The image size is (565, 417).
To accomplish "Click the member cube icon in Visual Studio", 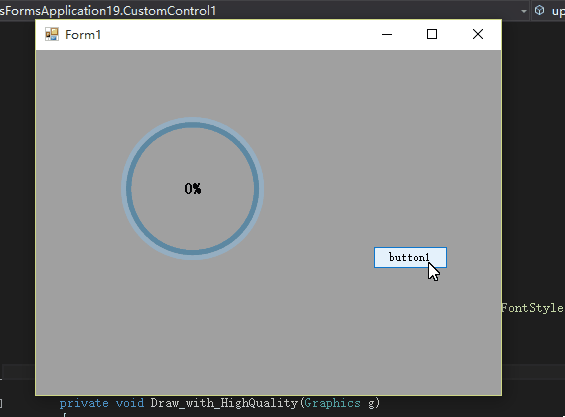I will pos(539,10).
